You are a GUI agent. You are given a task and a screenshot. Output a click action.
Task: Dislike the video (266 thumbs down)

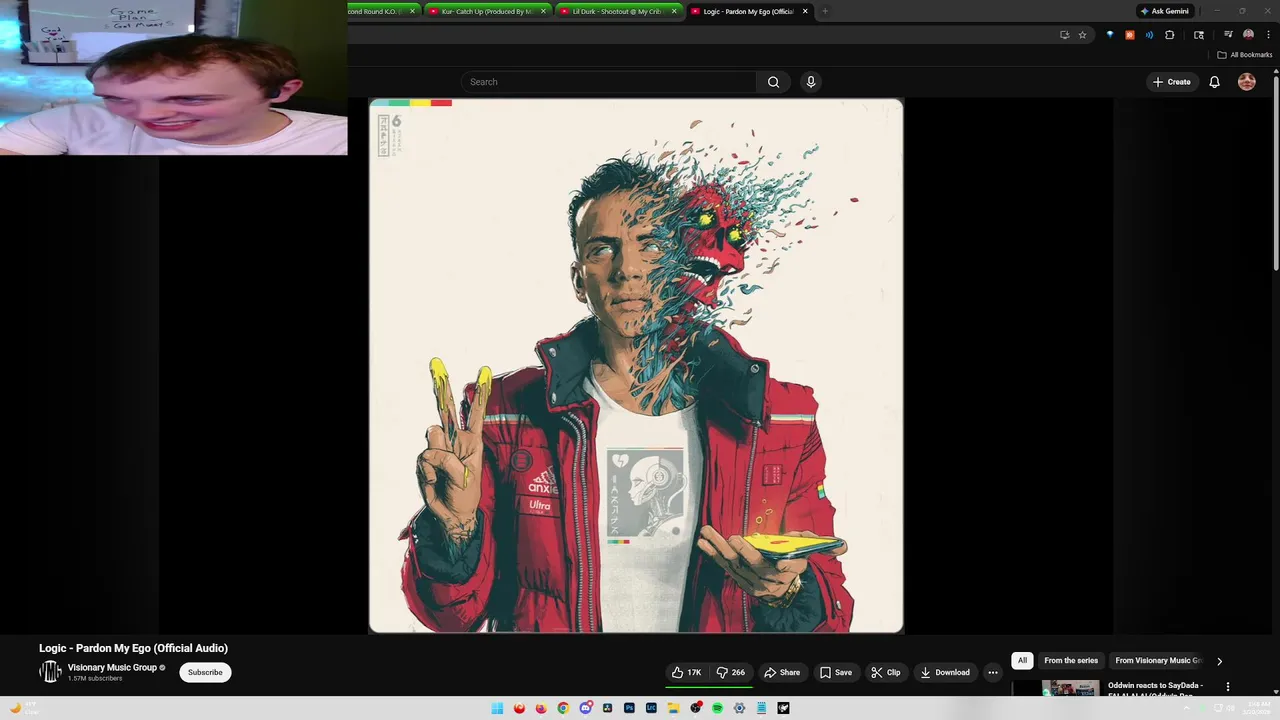731,672
